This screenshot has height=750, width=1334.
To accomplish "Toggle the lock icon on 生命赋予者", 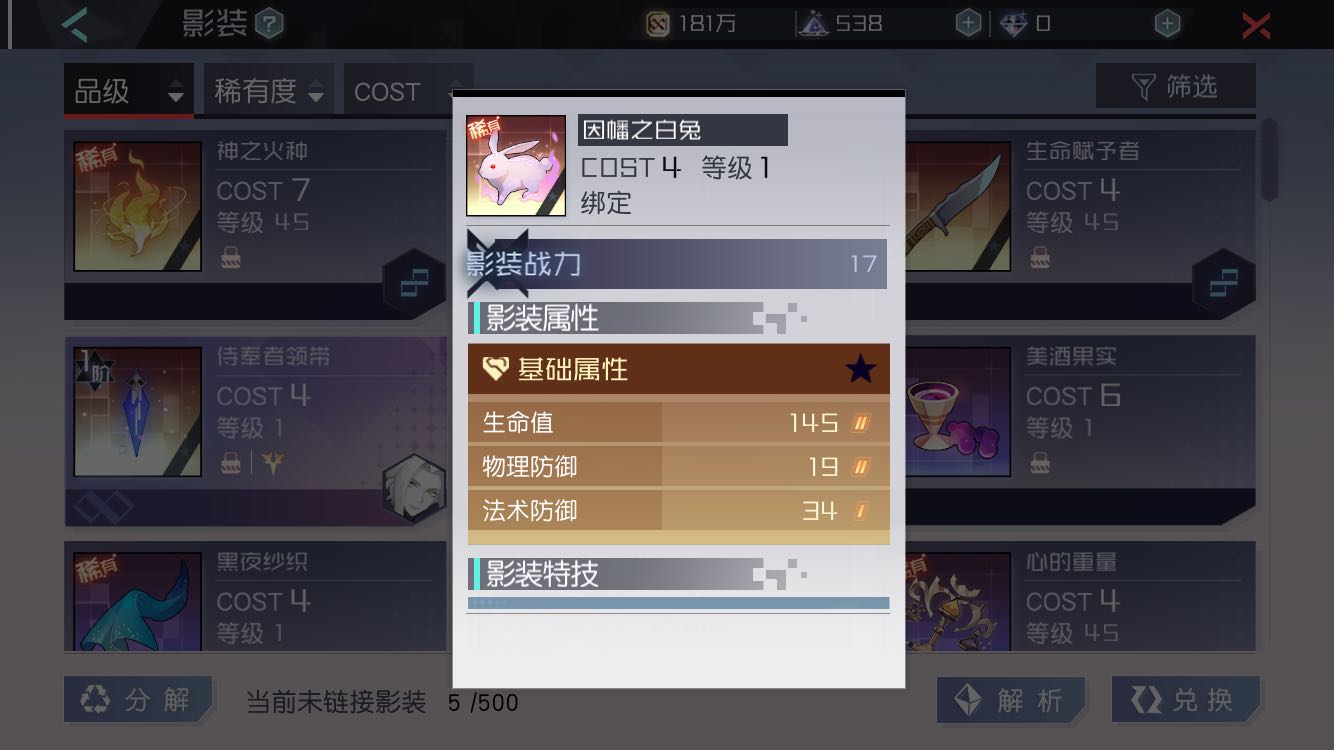I will [x=1039, y=257].
